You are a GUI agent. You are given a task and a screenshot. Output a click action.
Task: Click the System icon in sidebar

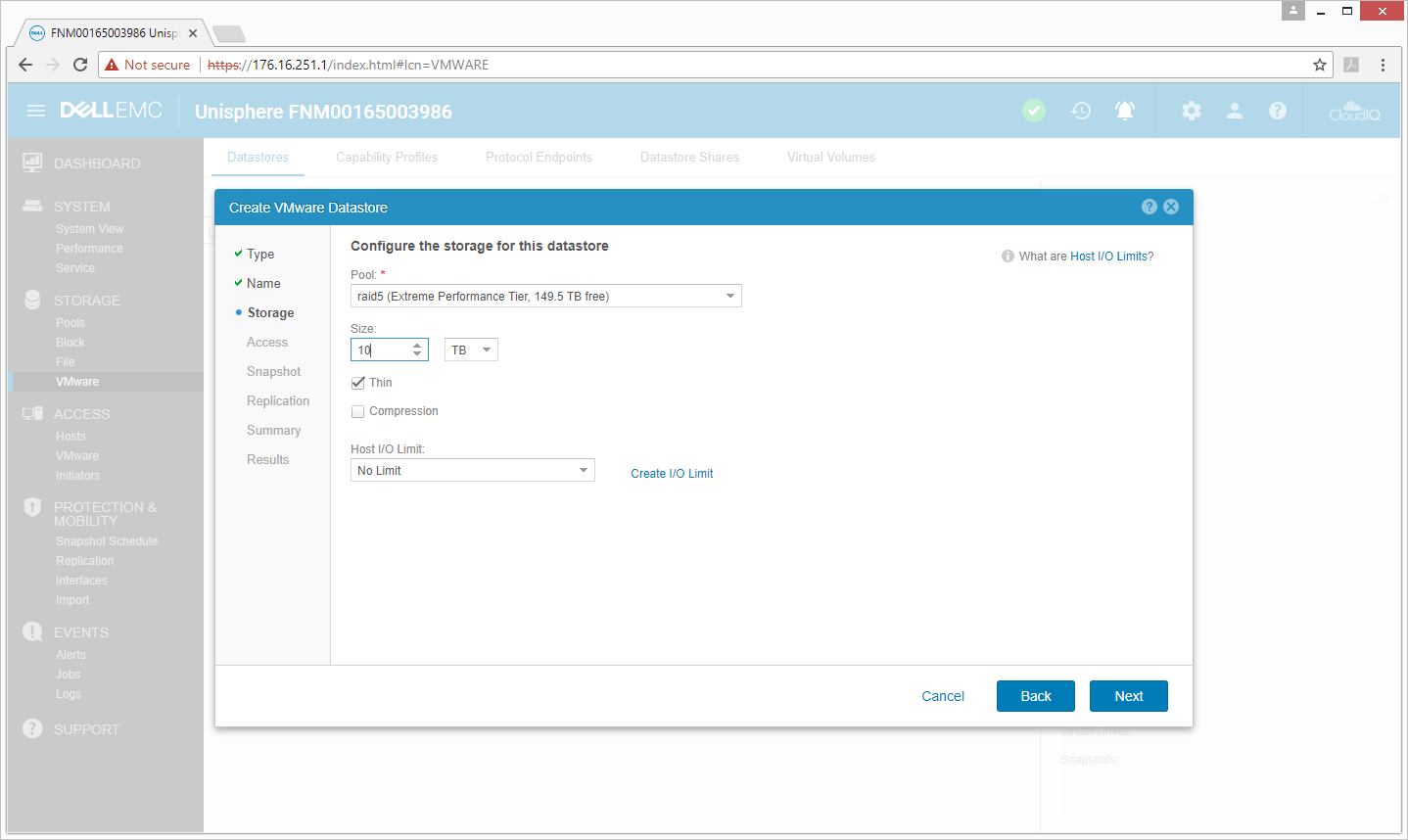[x=32, y=206]
